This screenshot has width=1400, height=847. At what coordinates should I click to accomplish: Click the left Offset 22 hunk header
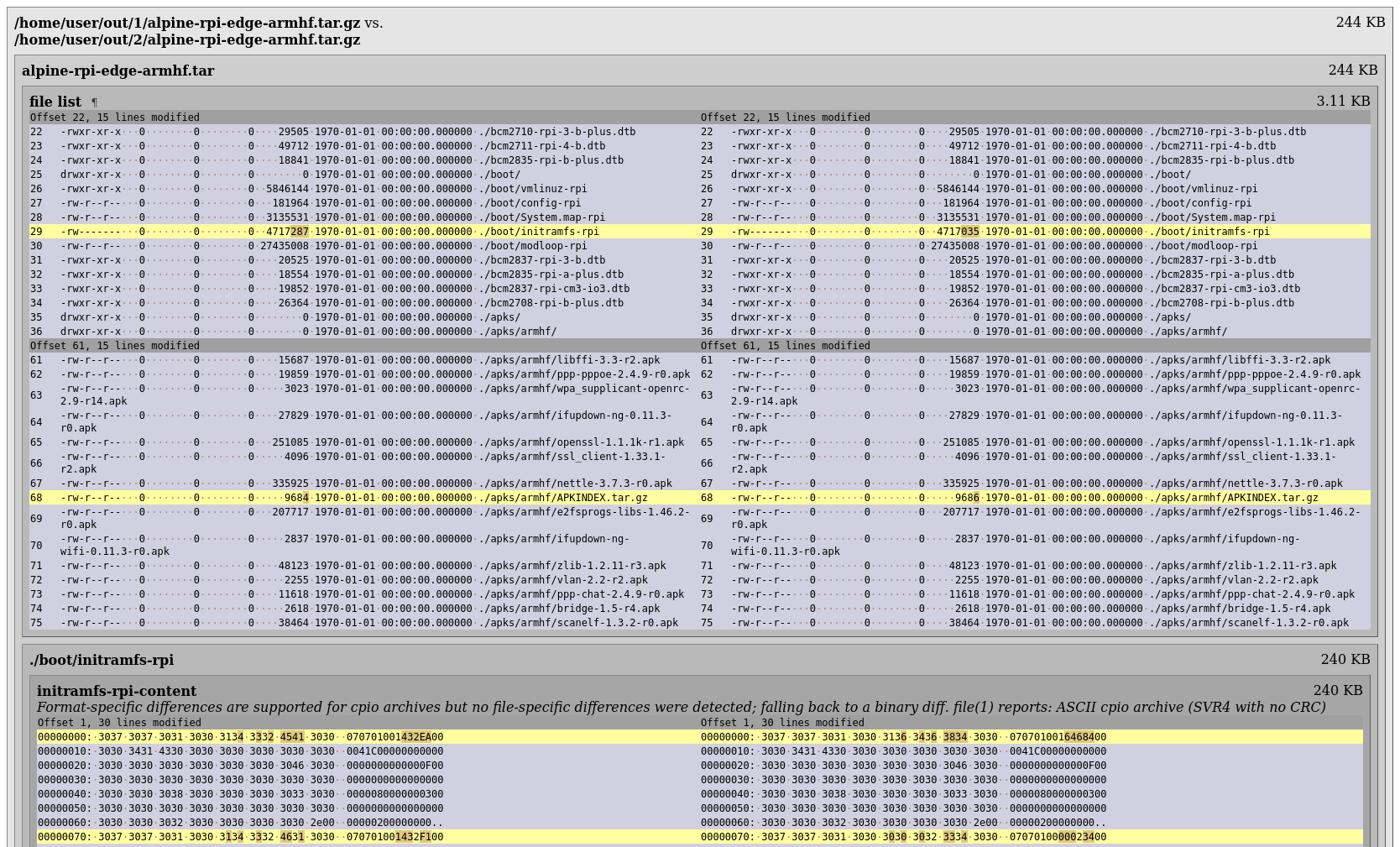pyautogui.click(x=115, y=118)
